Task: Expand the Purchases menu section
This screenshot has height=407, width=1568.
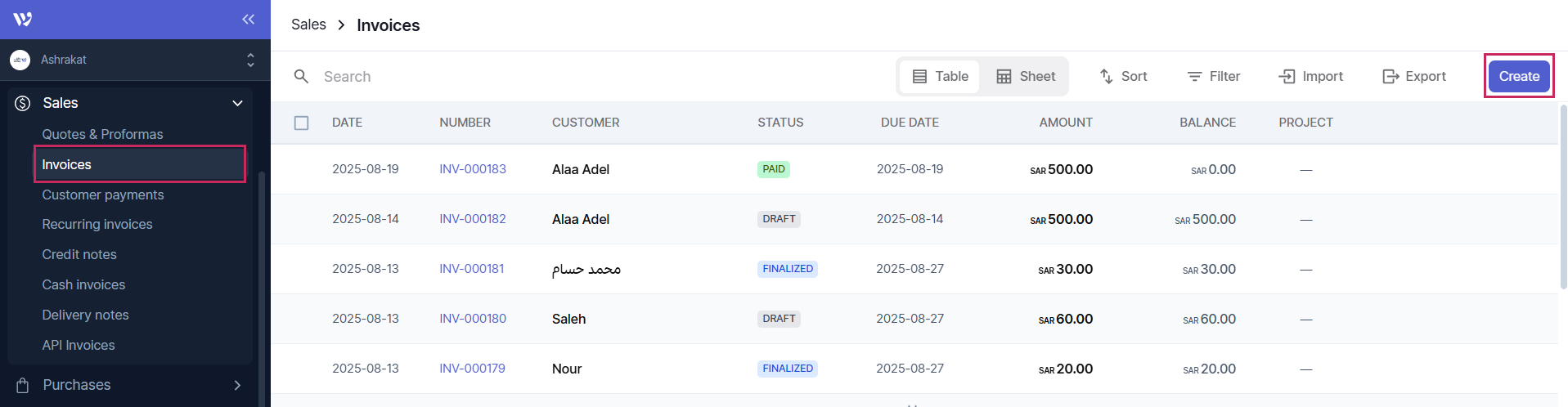Action: tap(237, 385)
